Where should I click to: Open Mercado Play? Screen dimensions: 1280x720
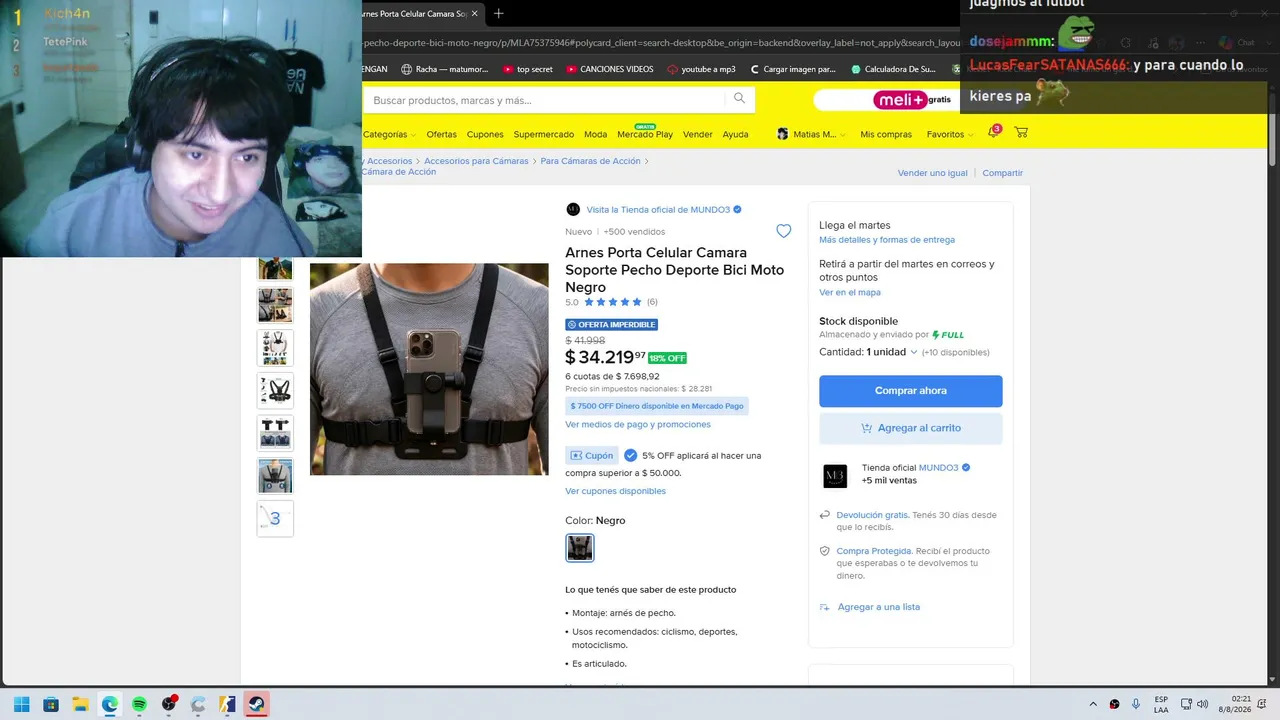[x=645, y=134]
